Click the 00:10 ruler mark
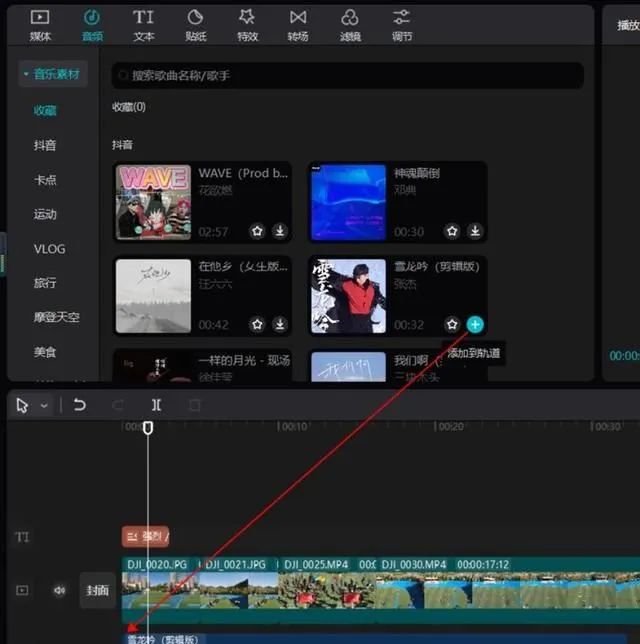Image resolution: width=640 pixels, height=644 pixels. 295,427
